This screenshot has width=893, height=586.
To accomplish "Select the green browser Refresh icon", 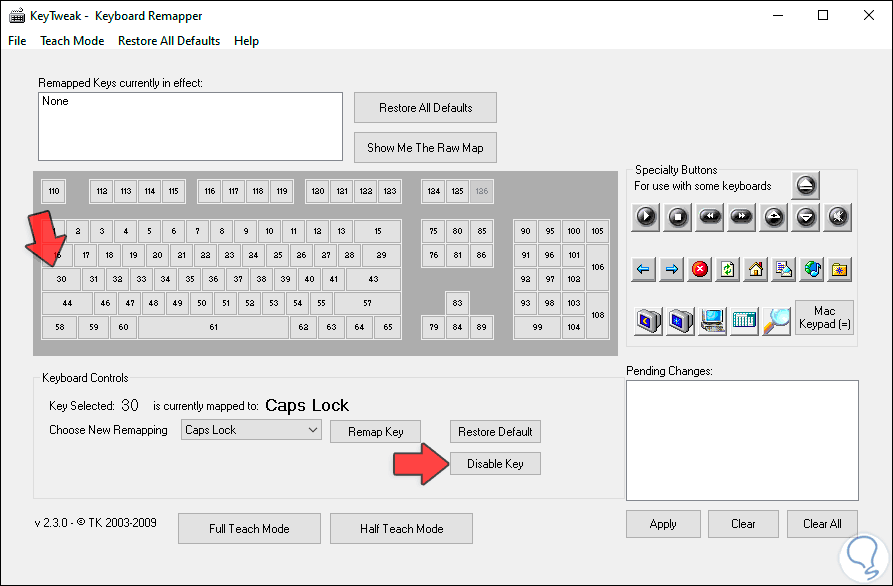I will 728,268.
